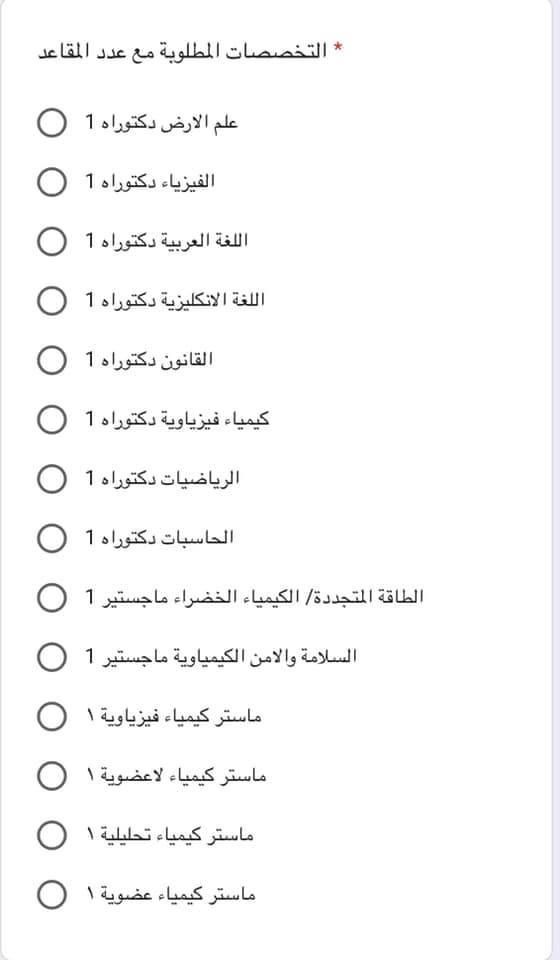This screenshot has height=960, width=560.
Task: Select radio button for علم الارض دكتوراه 1
Action: [x=51, y=122]
